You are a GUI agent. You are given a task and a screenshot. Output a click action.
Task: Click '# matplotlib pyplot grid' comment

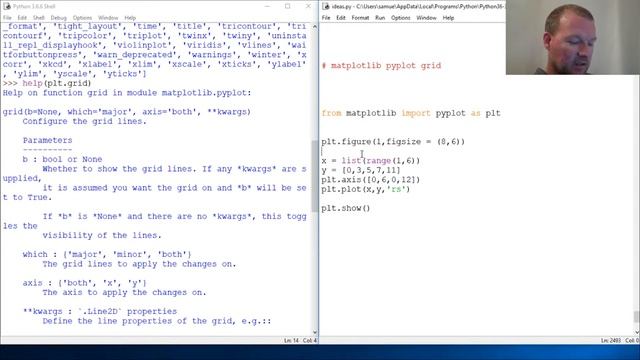[381, 65]
